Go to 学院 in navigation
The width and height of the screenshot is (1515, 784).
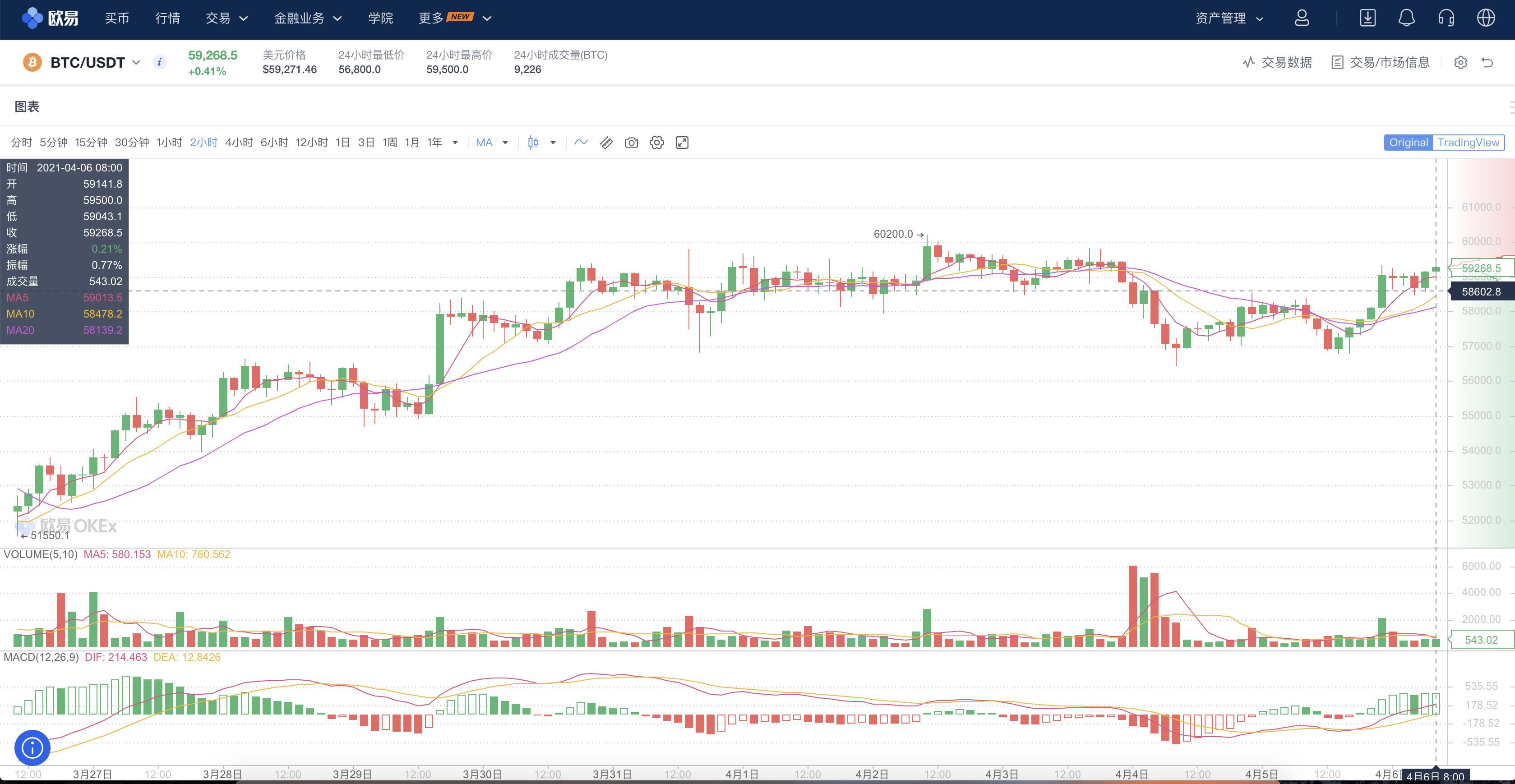pos(380,18)
